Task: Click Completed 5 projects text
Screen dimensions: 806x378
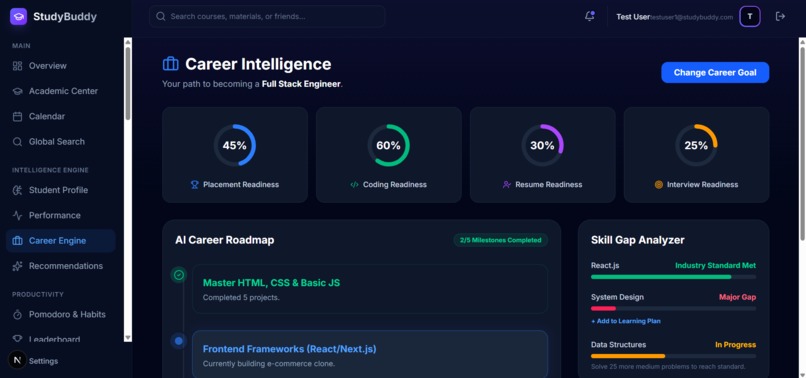Action: (x=241, y=298)
